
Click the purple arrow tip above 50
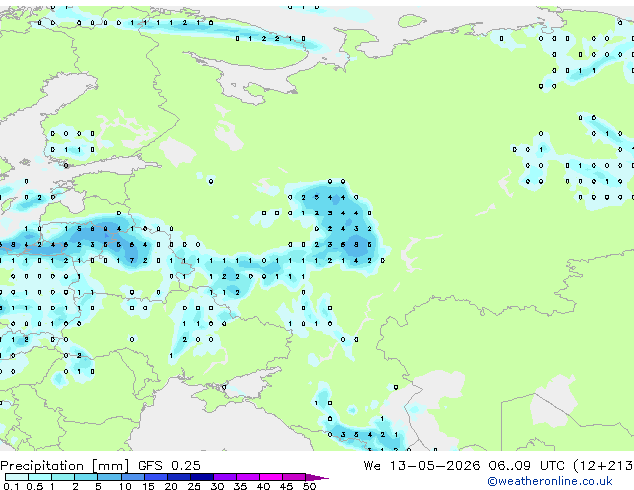point(317,477)
